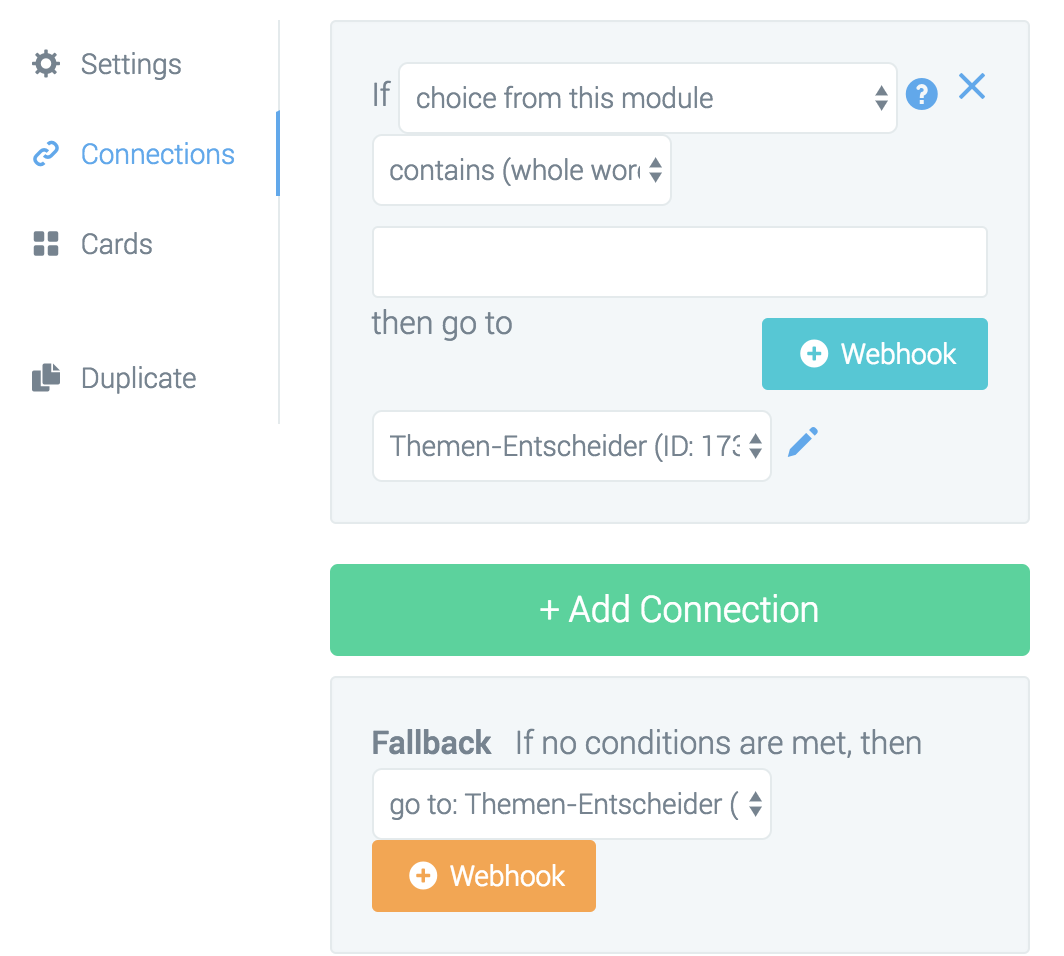1064x956 pixels.
Task: Focus the empty condition value field
Action: [x=680, y=262]
